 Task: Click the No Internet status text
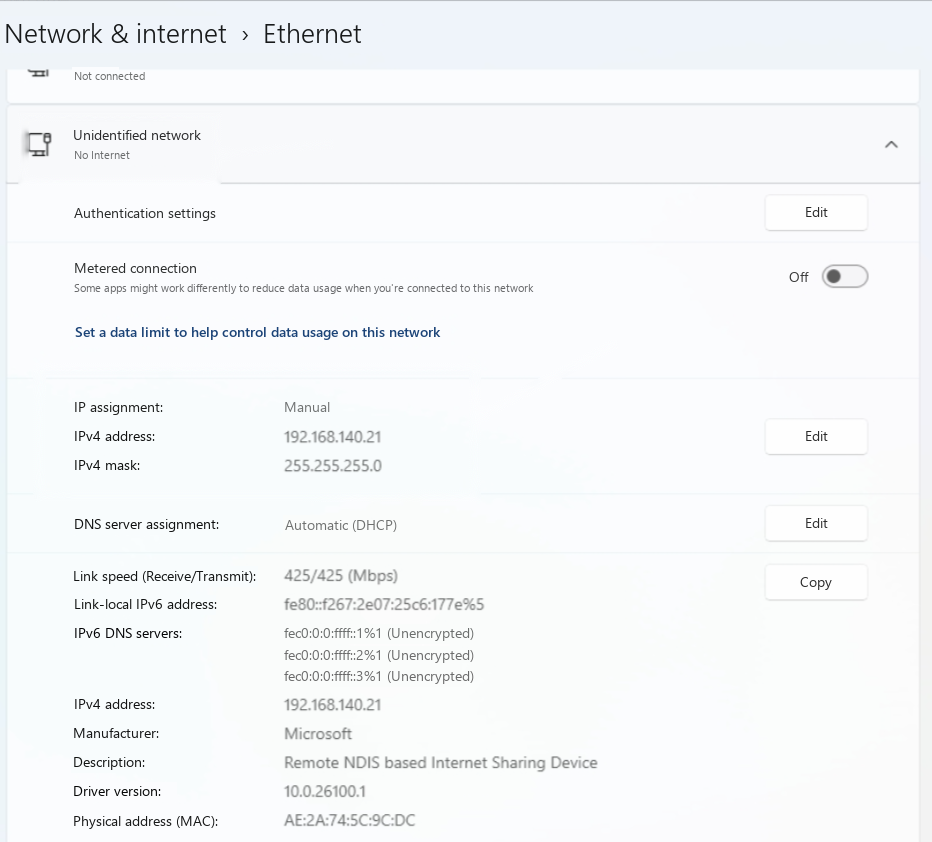tap(102, 155)
